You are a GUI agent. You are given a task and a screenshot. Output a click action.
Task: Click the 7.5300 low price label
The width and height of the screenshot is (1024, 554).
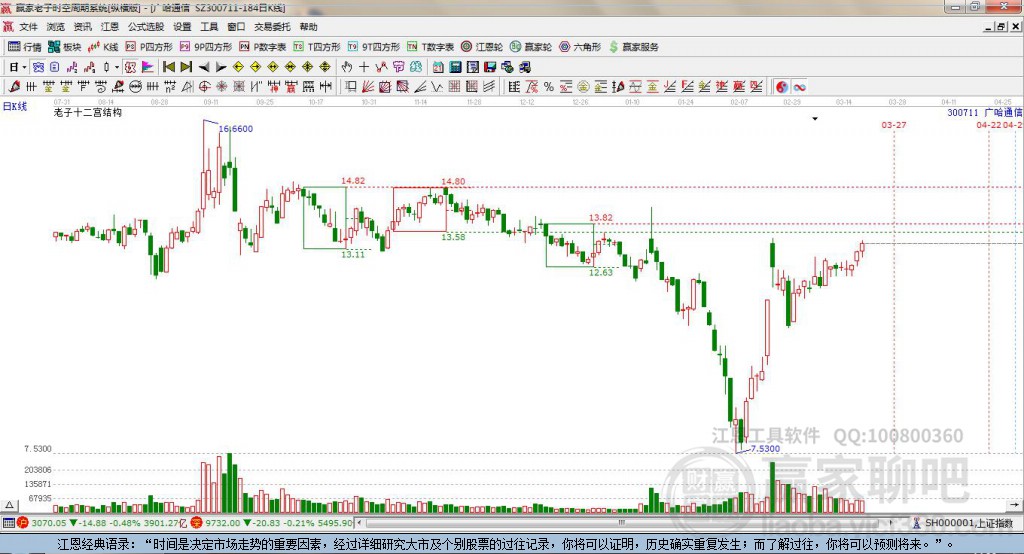click(x=765, y=449)
